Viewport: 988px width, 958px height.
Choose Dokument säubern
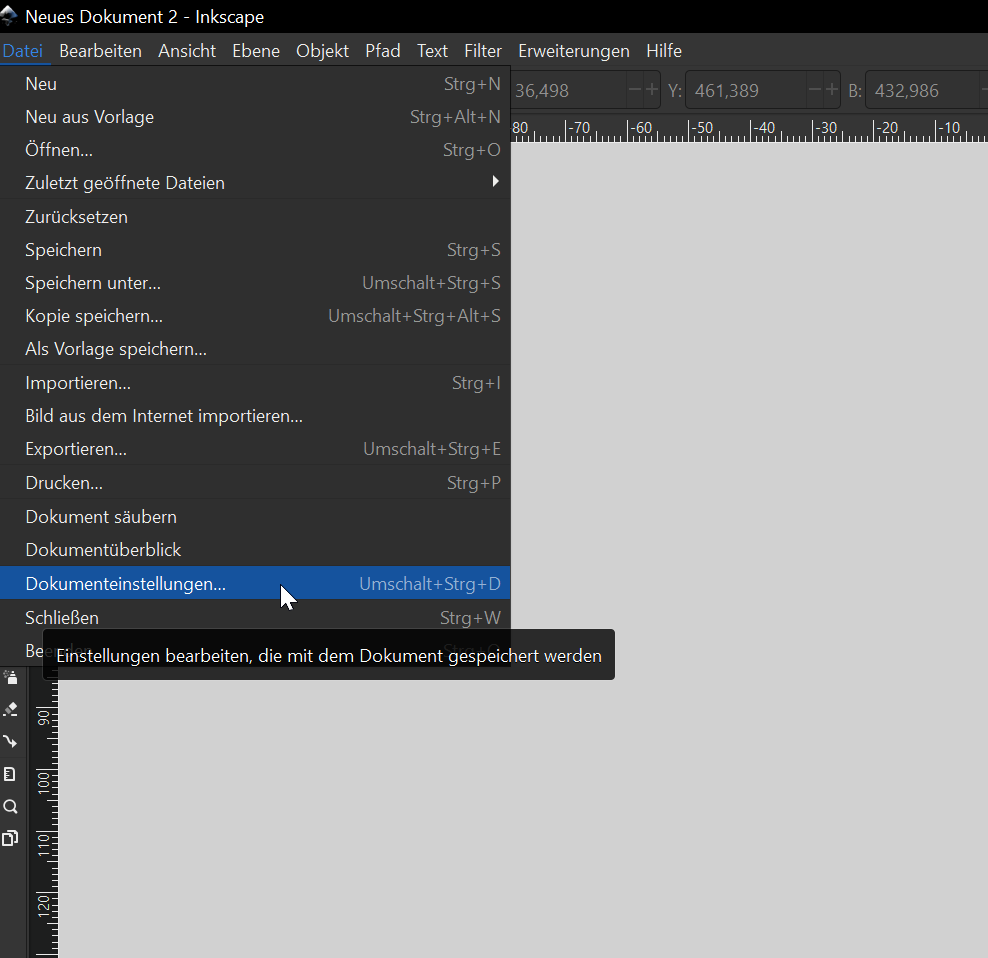[255, 517]
